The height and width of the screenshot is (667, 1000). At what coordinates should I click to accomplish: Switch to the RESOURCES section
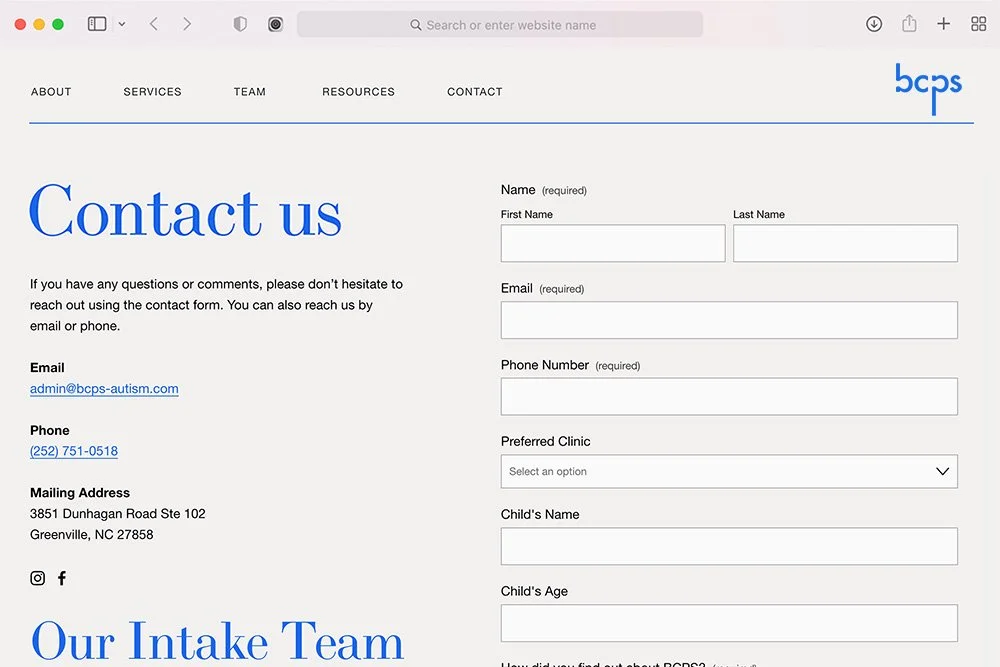[x=358, y=91]
